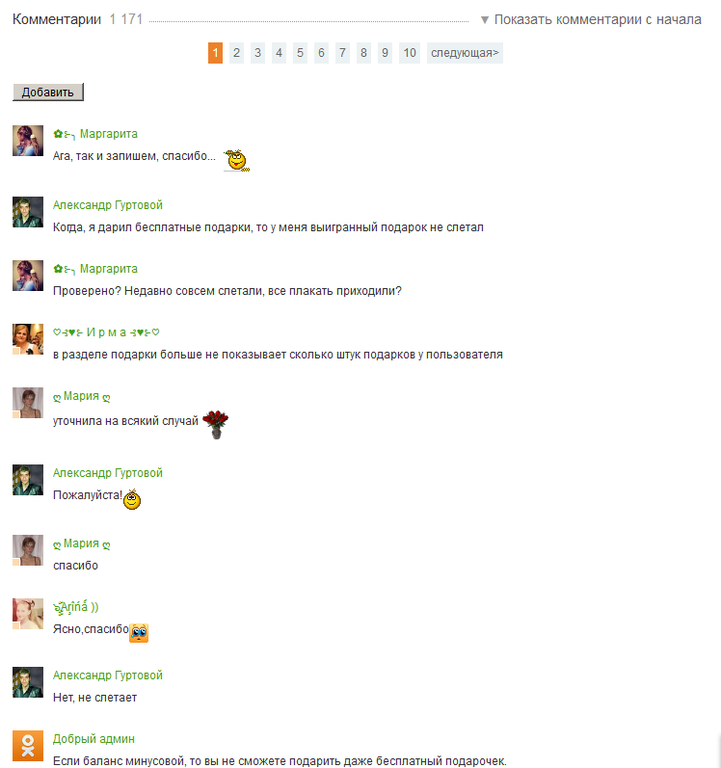Click the triangle arrow beside Показать комментарии
The image size is (721, 768).
(x=484, y=20)
